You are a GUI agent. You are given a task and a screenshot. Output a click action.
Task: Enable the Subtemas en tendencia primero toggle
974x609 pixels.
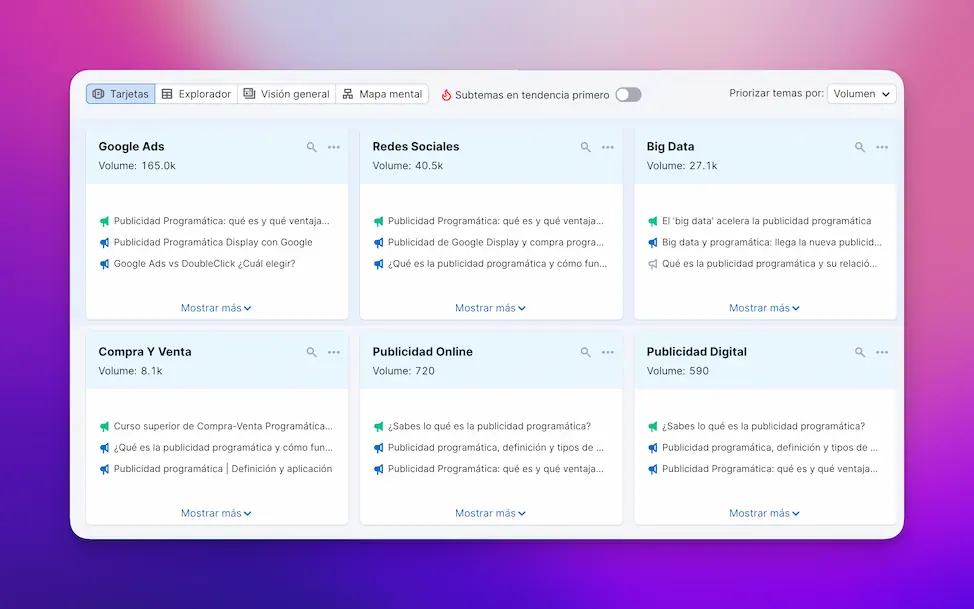(628, 94)
